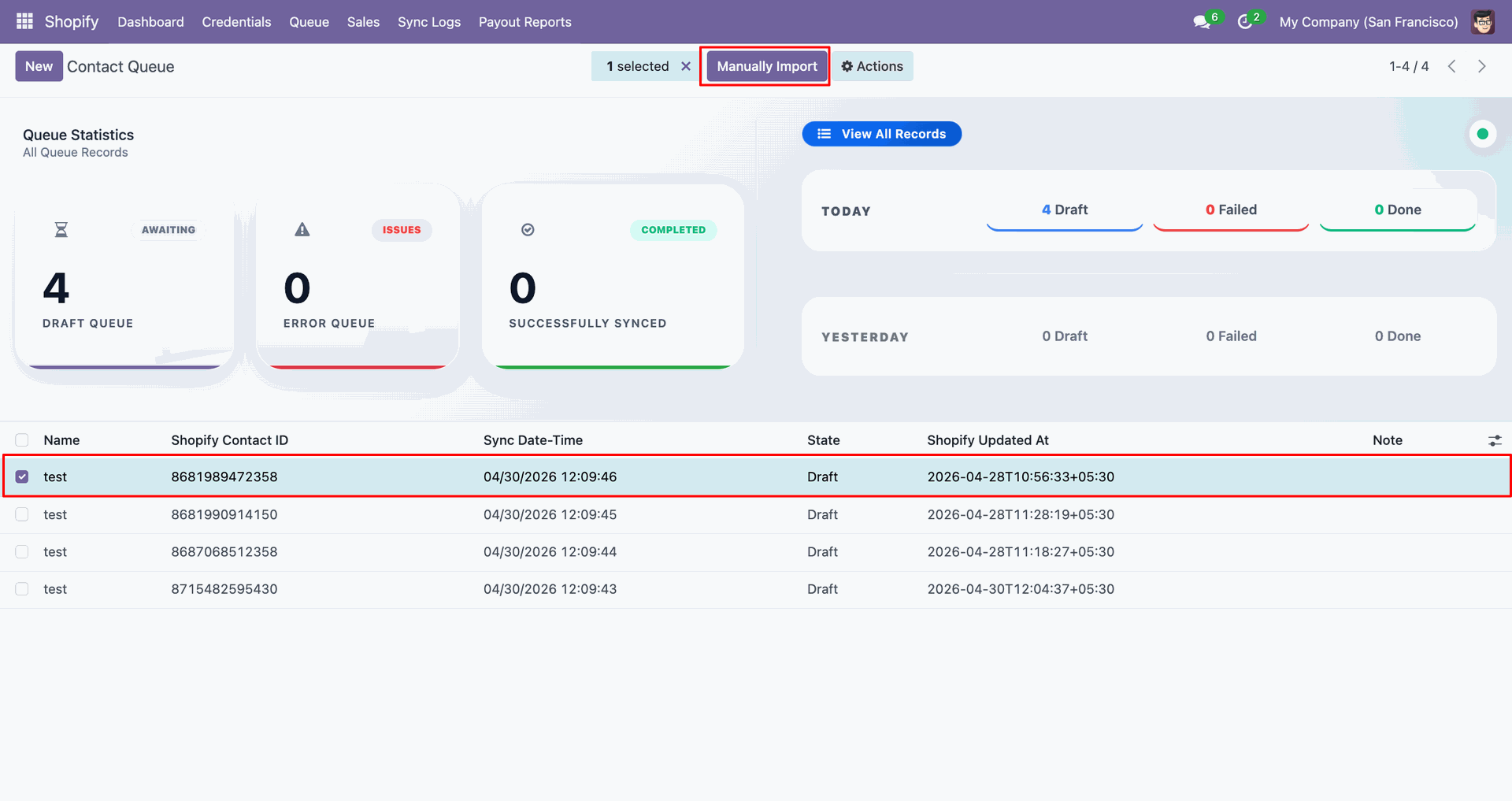
Task: Click View All Records button
Action: coord(882,134)
